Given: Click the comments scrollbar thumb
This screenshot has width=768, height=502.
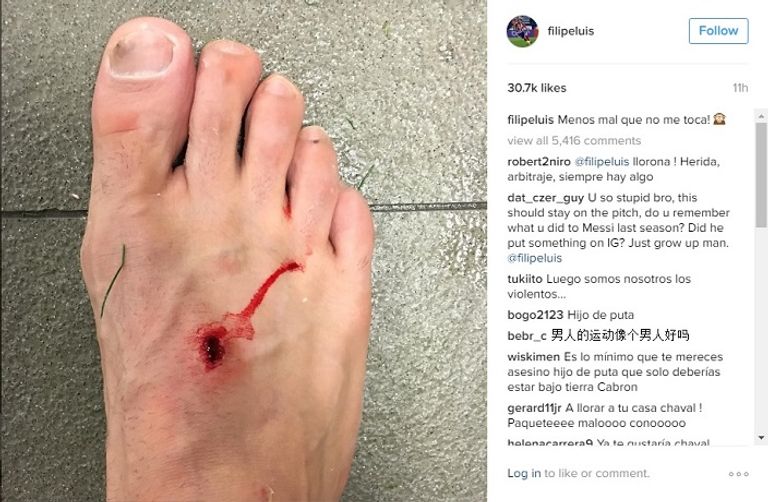Looking at the screenshot, I should tap(761, 174).
